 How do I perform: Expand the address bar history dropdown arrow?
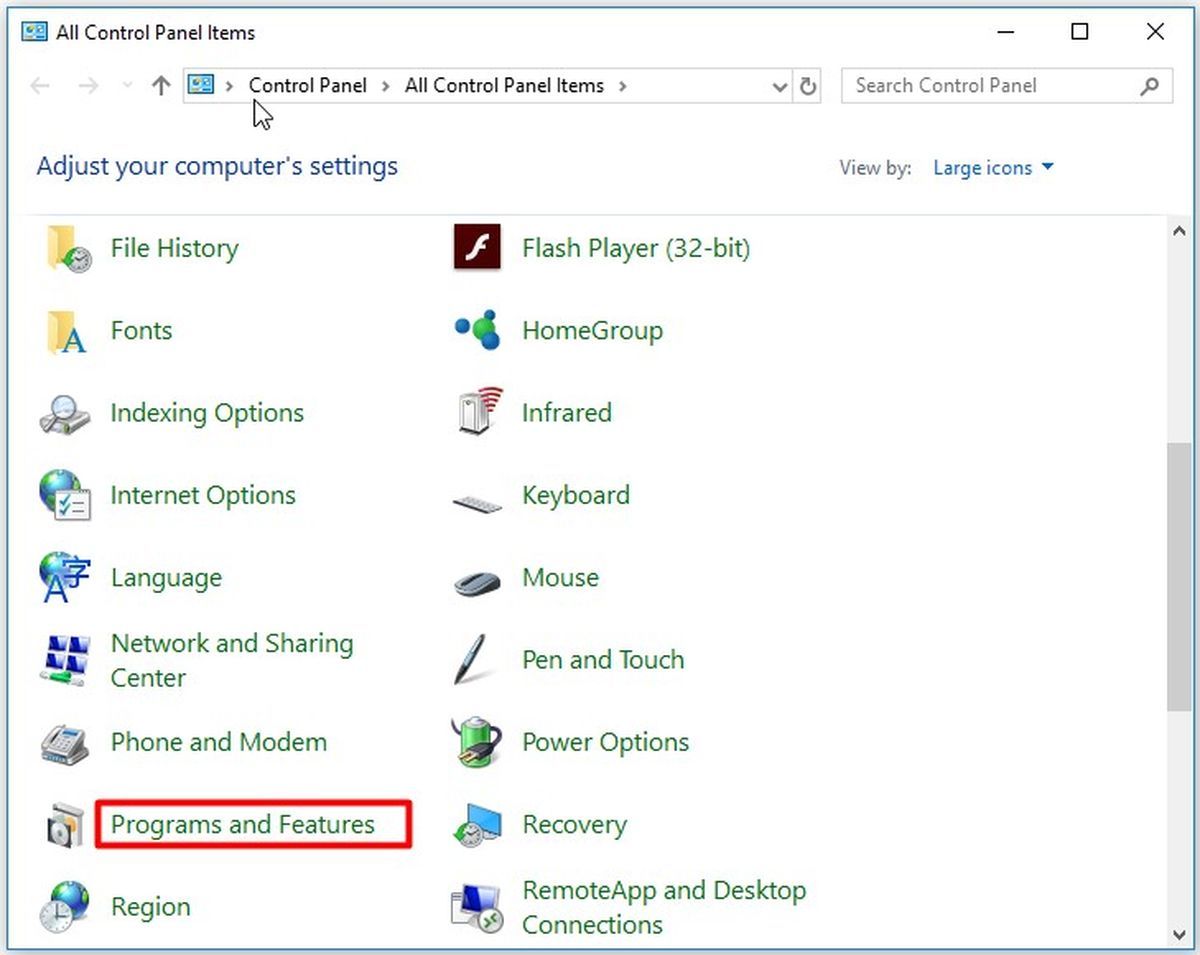781,87
